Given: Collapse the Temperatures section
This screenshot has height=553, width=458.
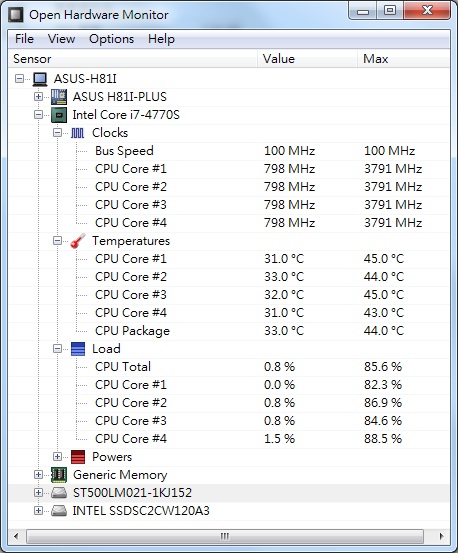Looking at the screenshot, I should tap(57, 241).
